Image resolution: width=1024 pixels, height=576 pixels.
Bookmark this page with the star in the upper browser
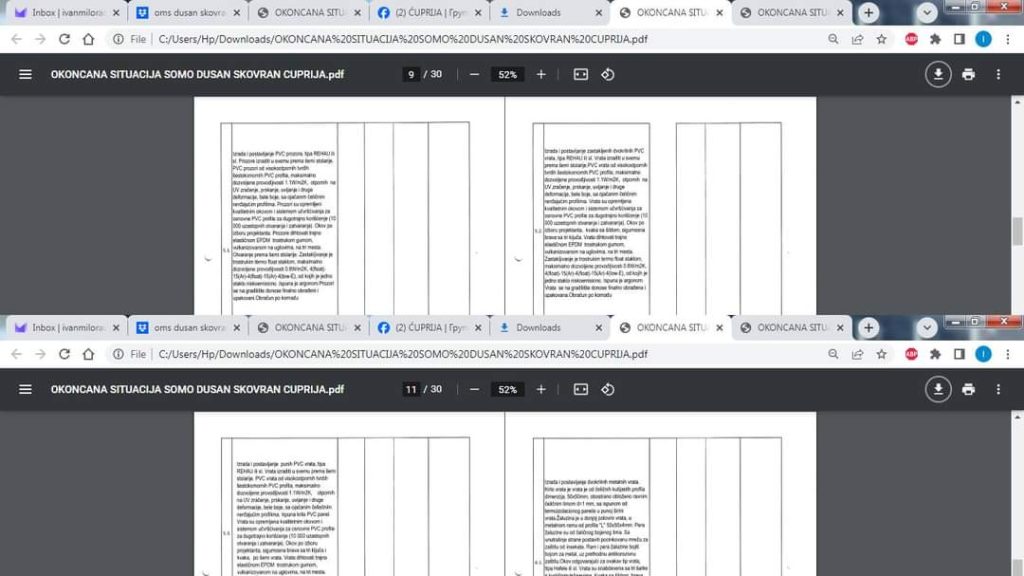(x=881, y=39)
